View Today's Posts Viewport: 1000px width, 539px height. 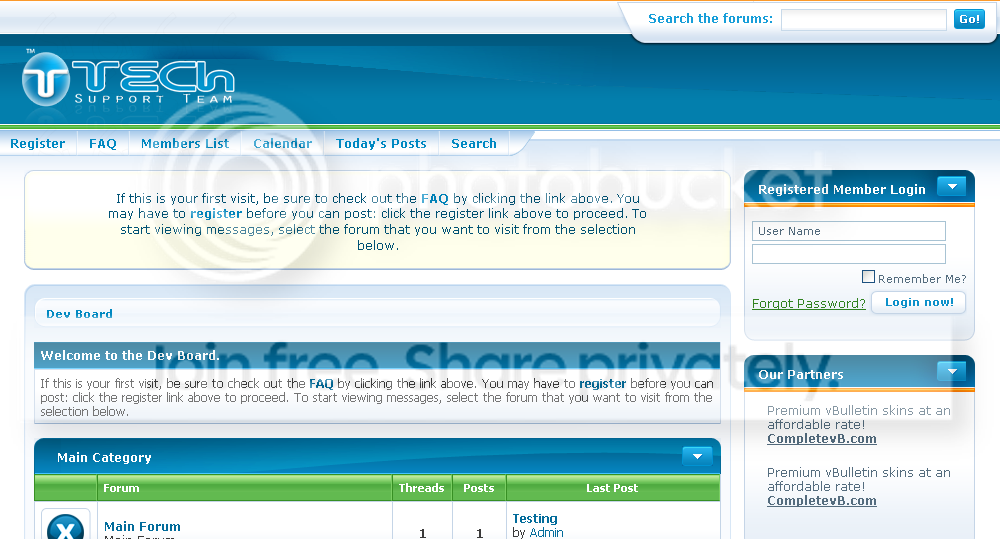tap(381, 144)
